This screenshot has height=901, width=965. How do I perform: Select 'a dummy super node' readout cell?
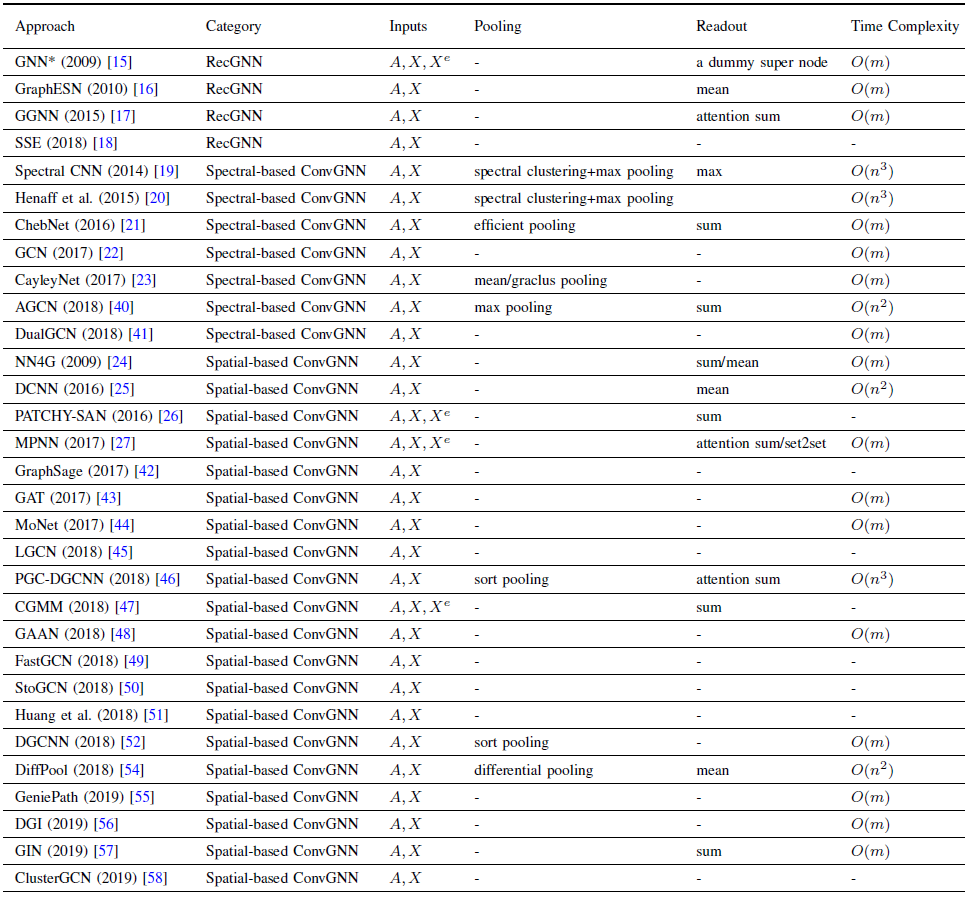(x=761, y=62)
